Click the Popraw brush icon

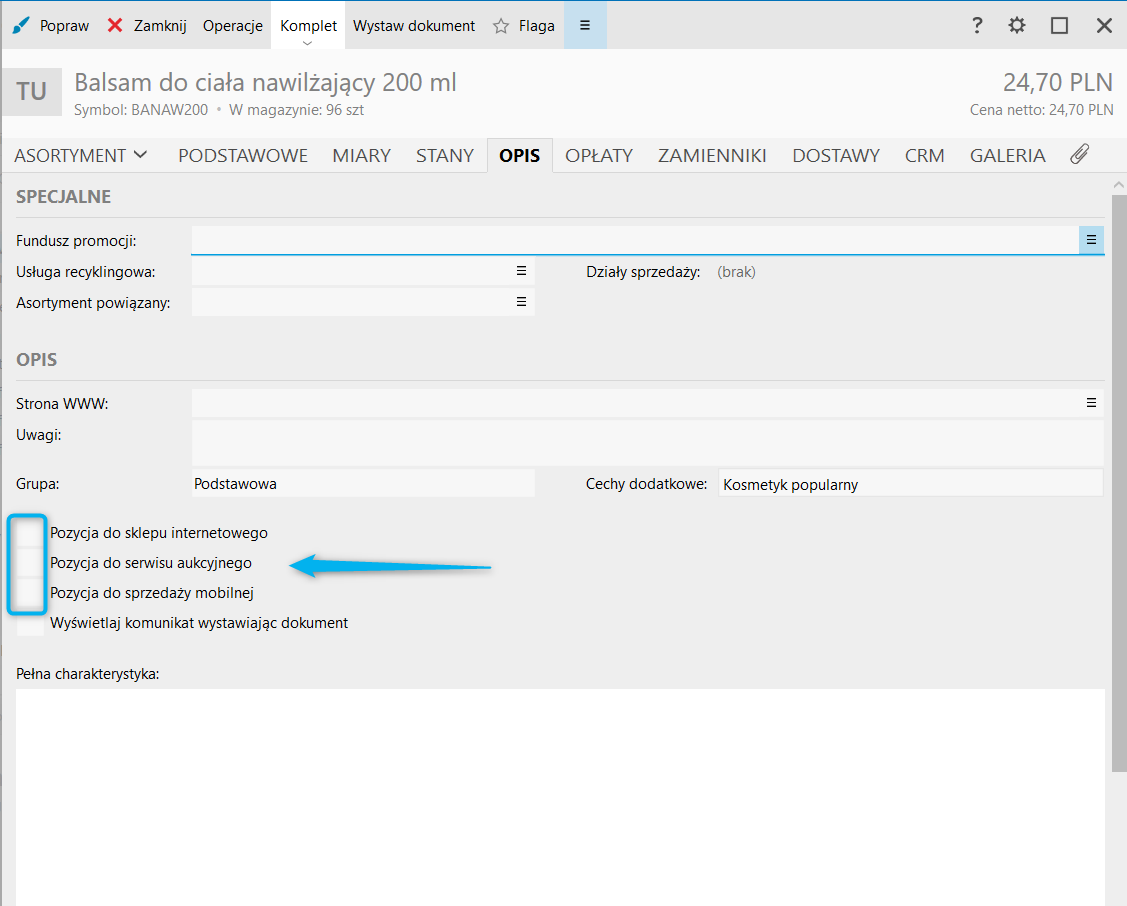(21, 26)
